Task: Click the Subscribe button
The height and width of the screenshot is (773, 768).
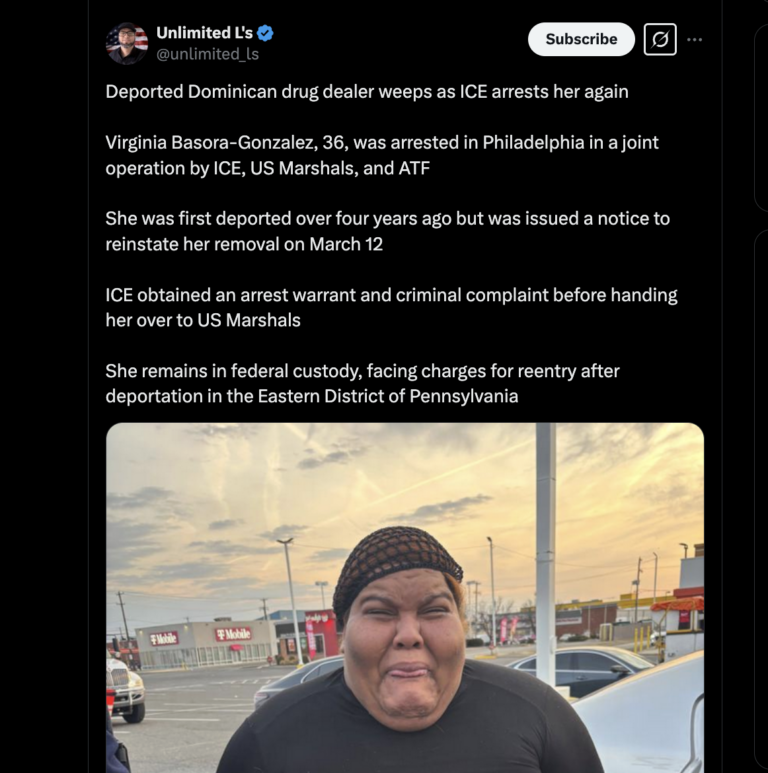Action: [581, 39]
